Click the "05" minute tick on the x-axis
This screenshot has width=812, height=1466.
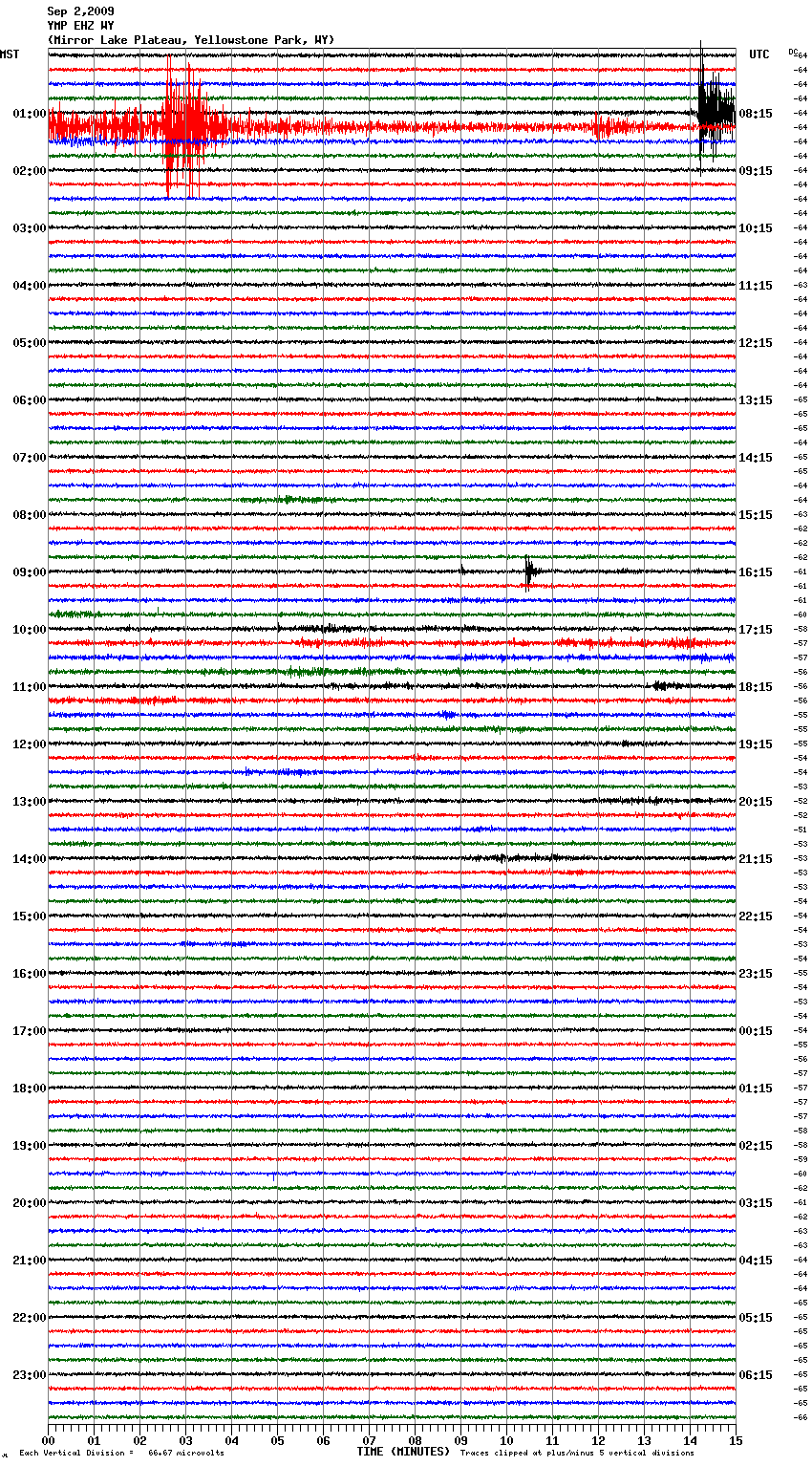click(277, 1440)
